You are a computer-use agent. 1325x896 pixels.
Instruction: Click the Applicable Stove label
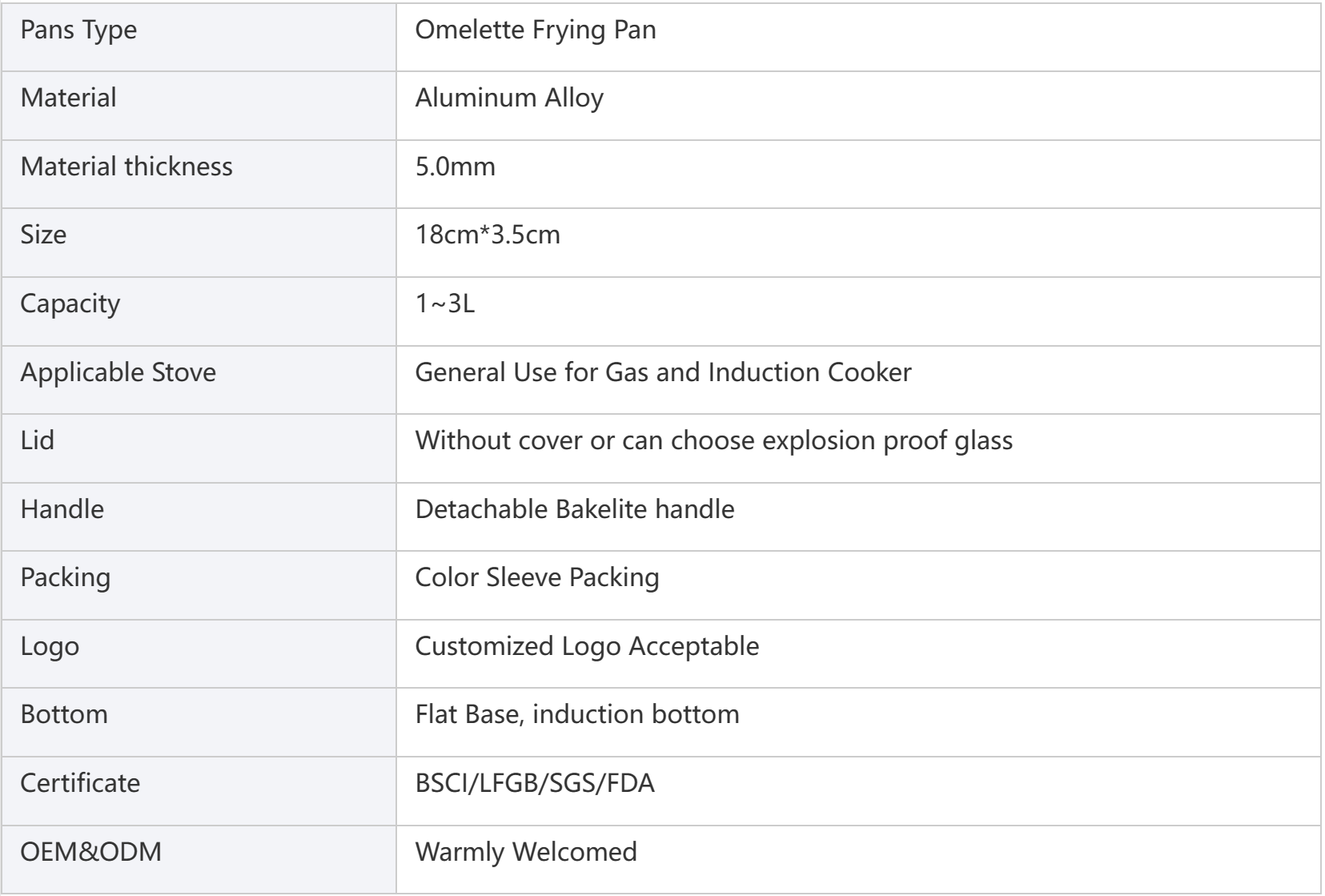point(118,373)
